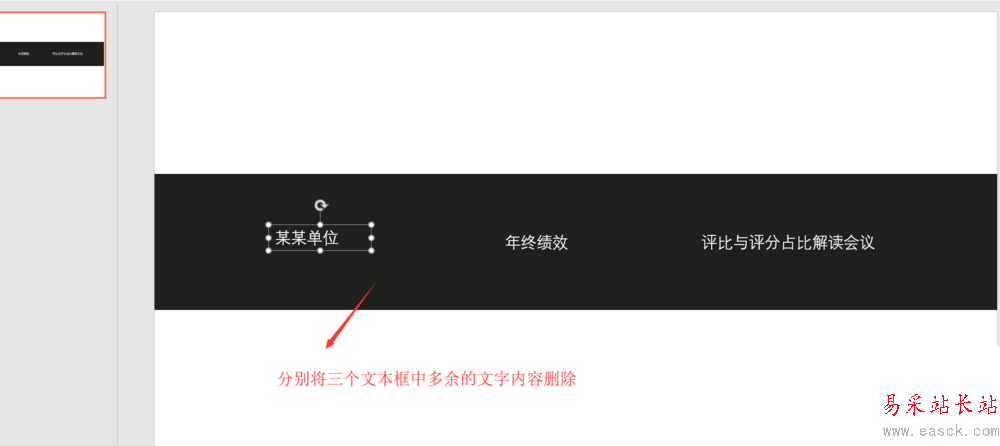Select the 评比与评分占比解读会议 text box
1000x446 pixels.
(x=788, y=242)
